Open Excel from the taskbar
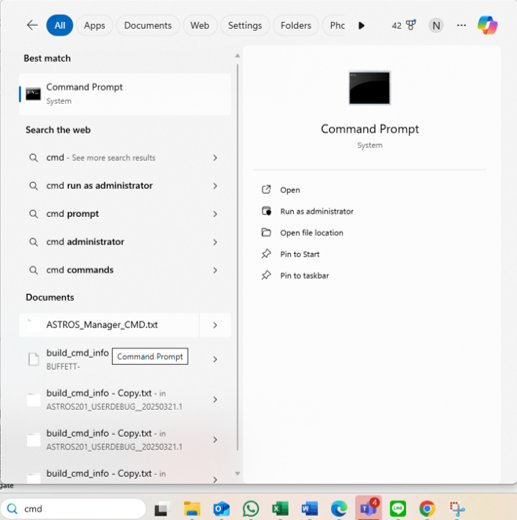 280,509
